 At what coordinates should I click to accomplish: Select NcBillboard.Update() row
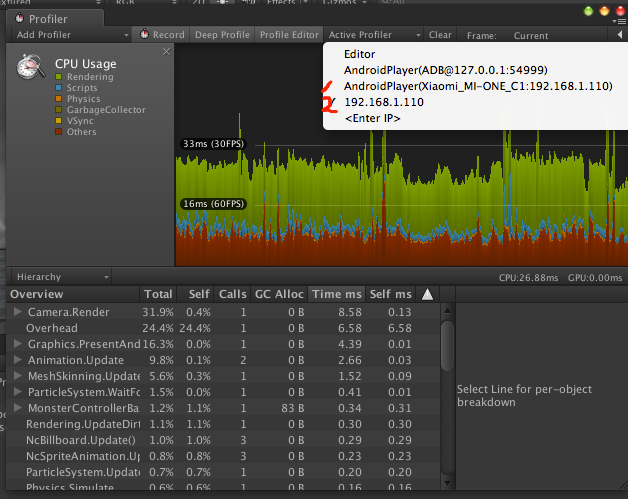pos(223,440)
